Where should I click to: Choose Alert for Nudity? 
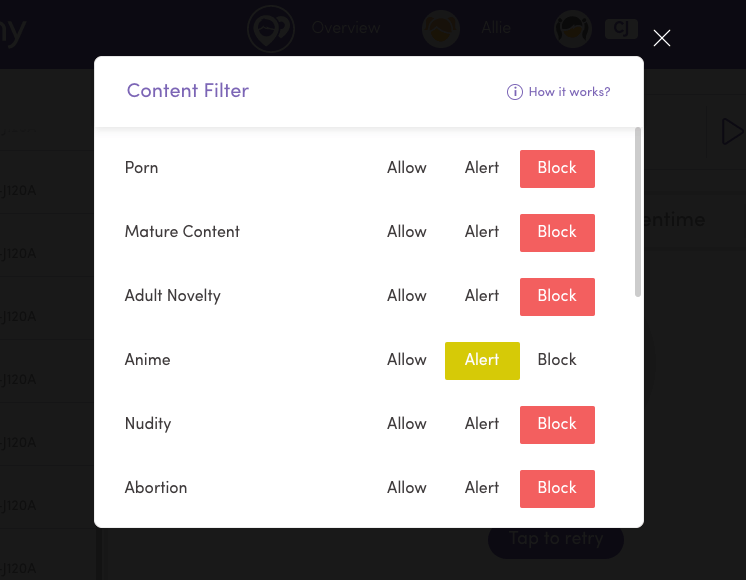482,424
